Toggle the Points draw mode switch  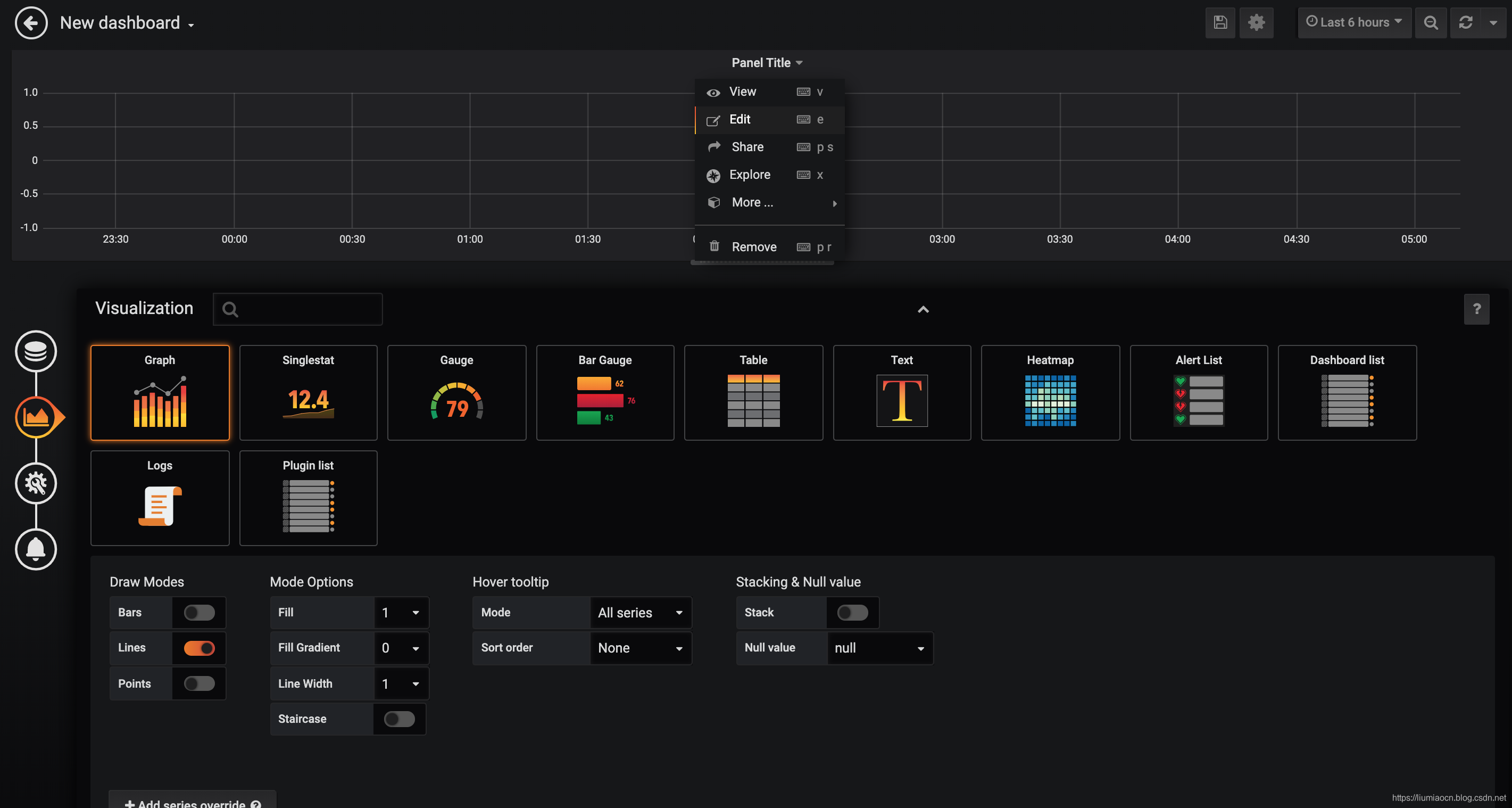[198, 683]
